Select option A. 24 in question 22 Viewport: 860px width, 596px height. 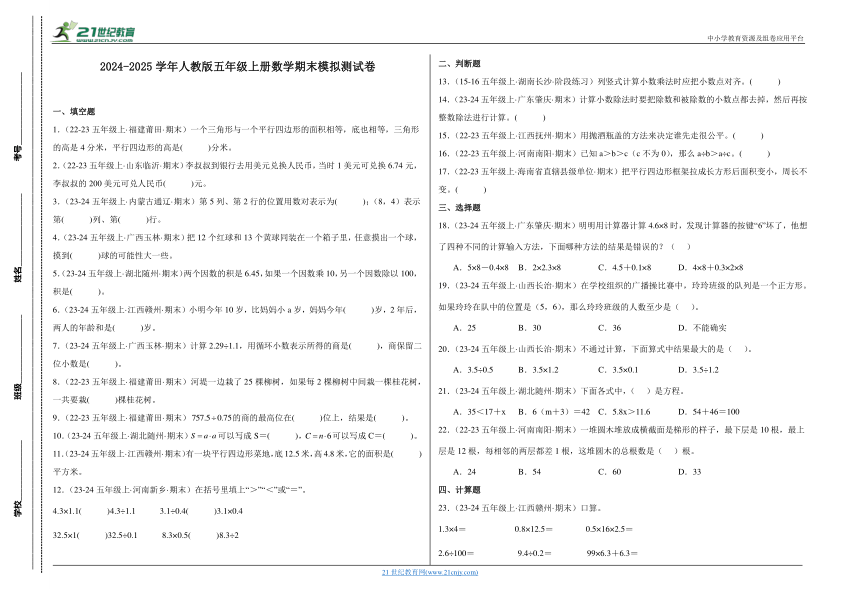click(465, 472)
